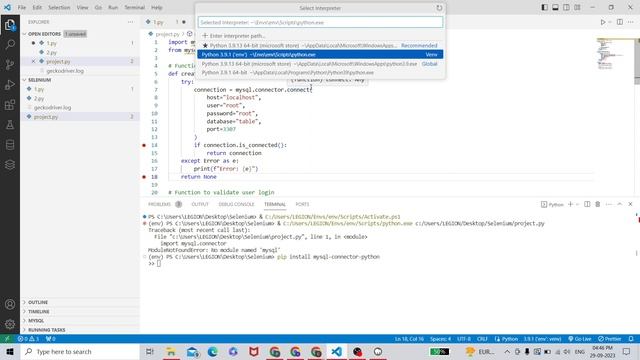Toggle Prettier status in status bar
This screenshot has width=640, height=360.
click(x=609, y=339)
